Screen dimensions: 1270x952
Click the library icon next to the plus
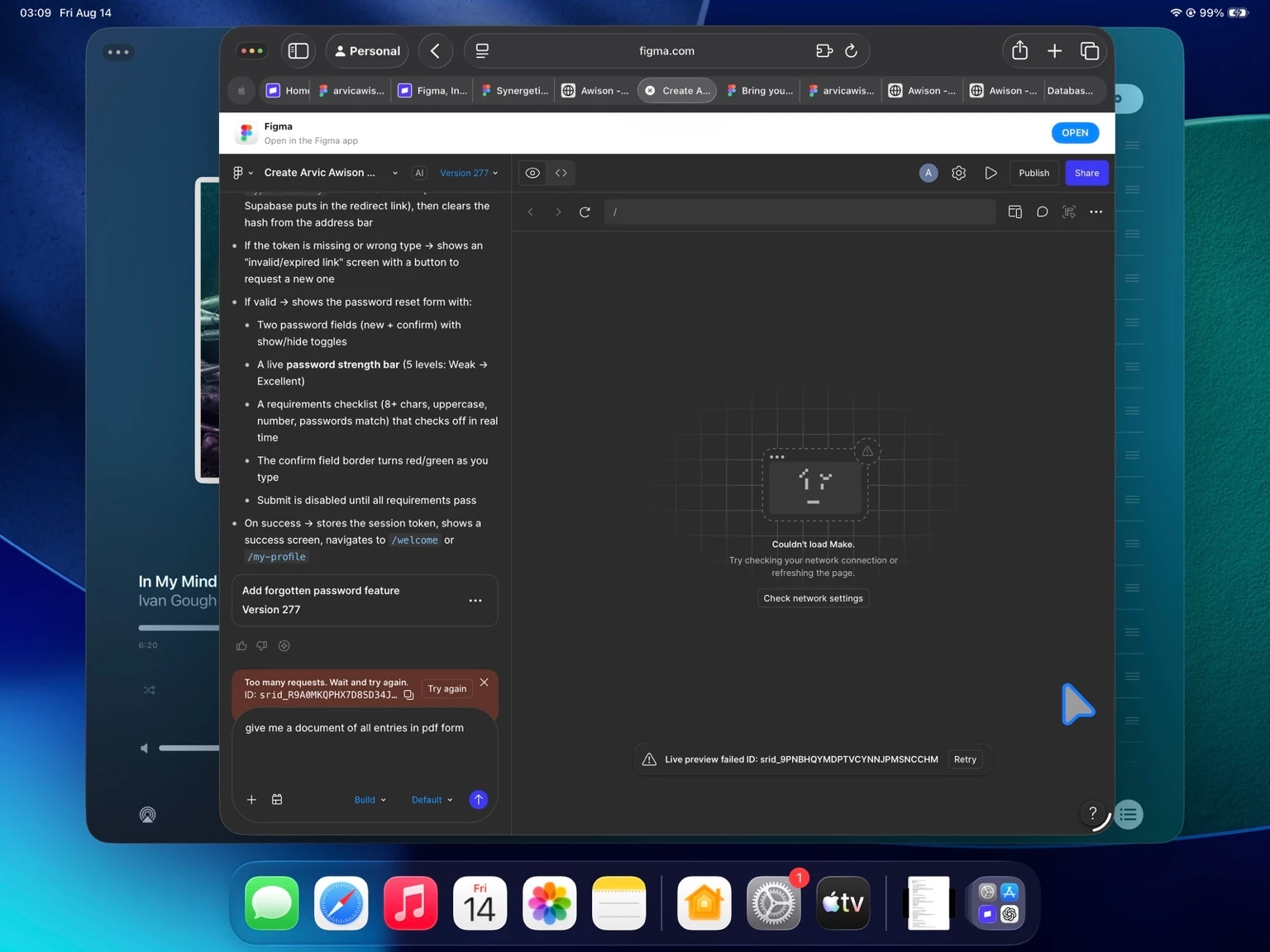[277, 800]
